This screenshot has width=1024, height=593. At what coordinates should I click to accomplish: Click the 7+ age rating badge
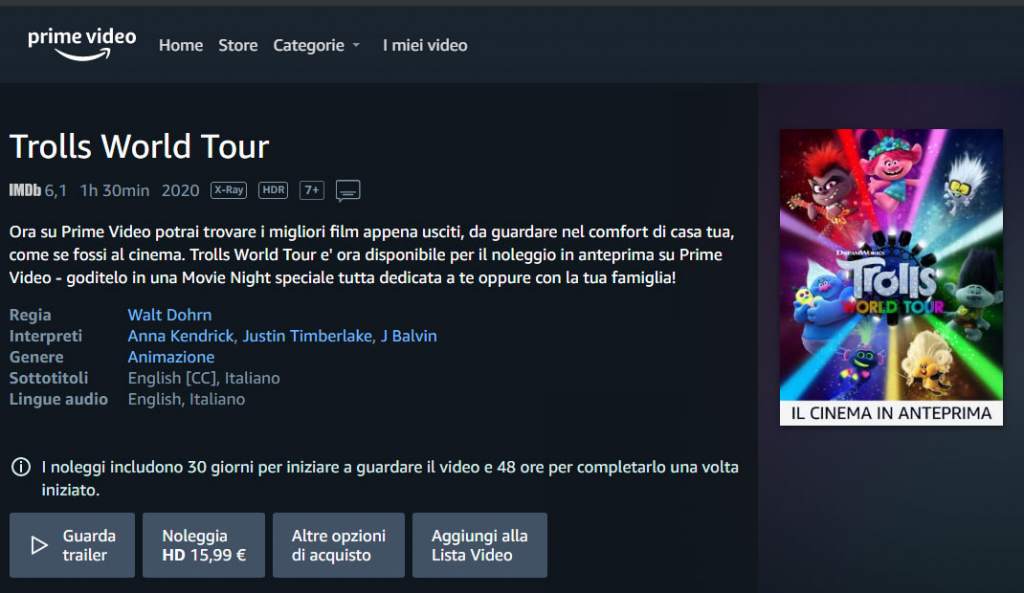pos(312,190)
